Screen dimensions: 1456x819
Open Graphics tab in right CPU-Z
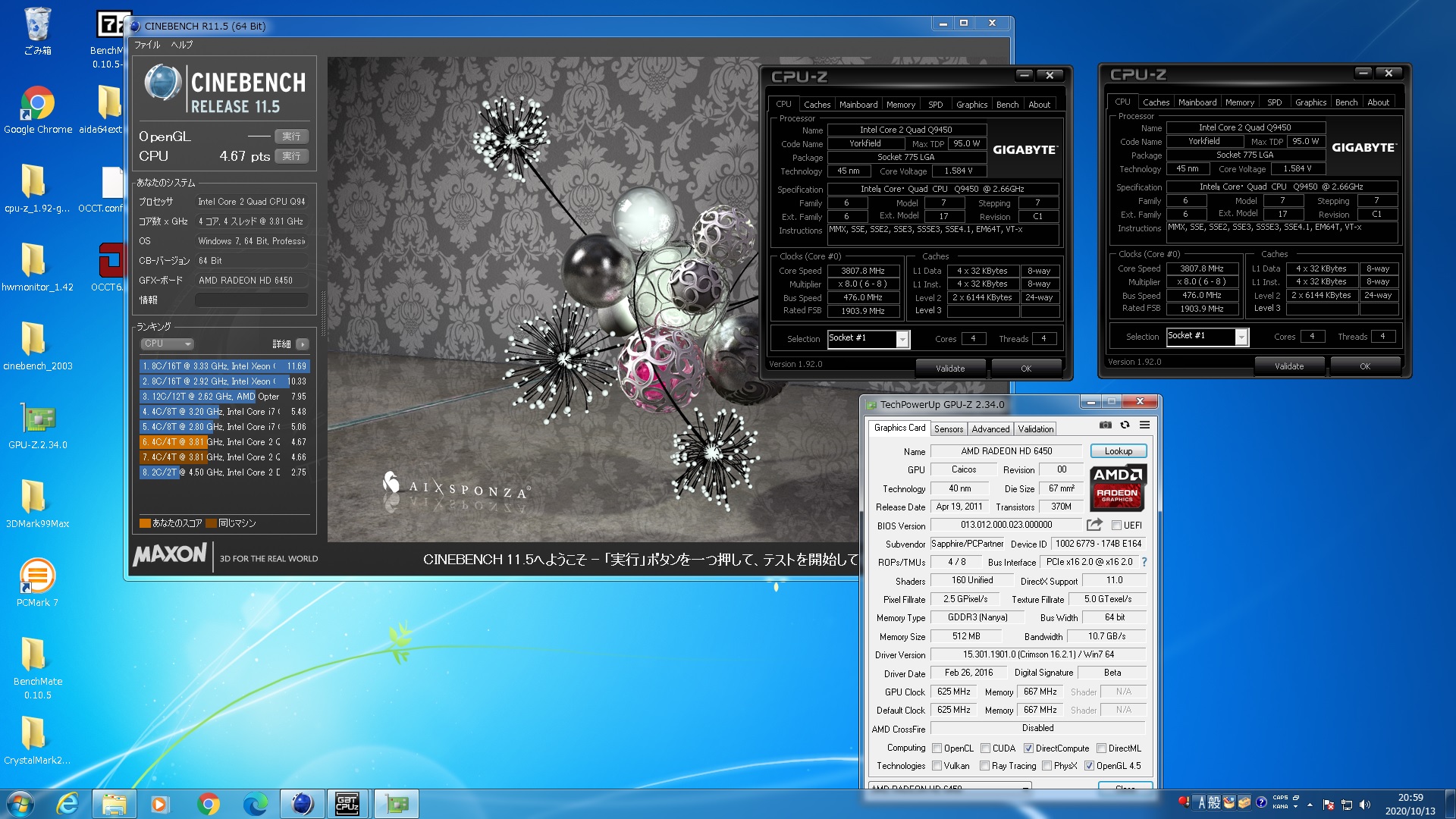click(1310, 102)
